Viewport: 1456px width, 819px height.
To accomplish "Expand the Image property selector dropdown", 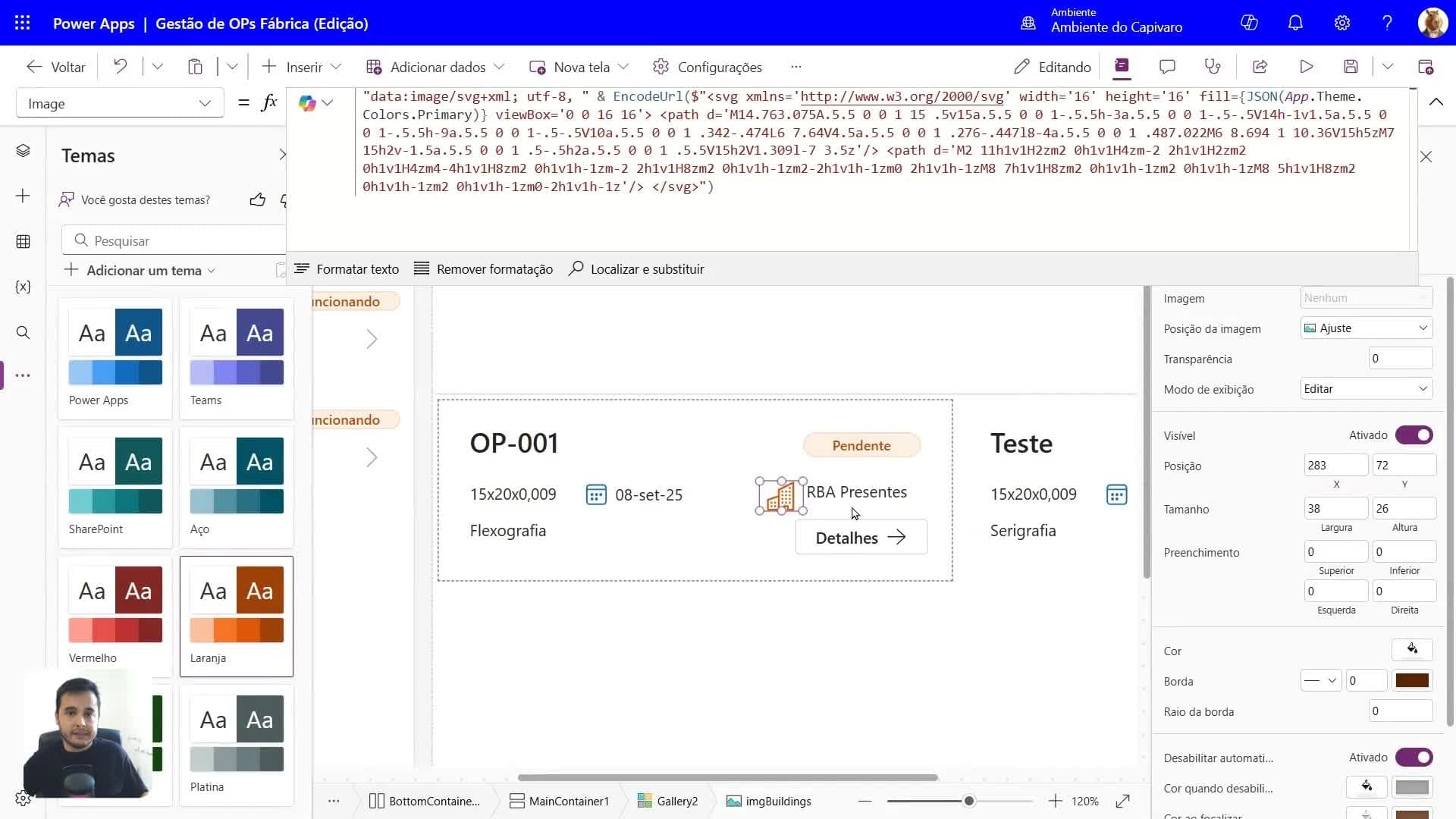I will click(x=204, y=103).
